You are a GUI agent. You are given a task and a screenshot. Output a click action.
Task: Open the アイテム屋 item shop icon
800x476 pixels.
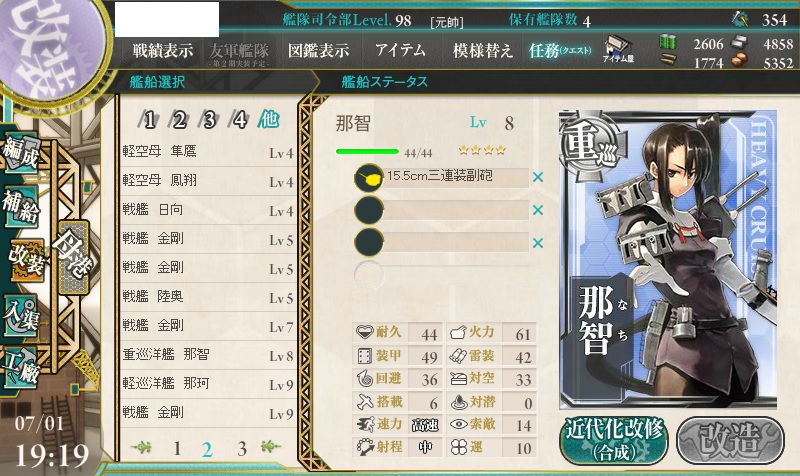(x=618, y=49)
